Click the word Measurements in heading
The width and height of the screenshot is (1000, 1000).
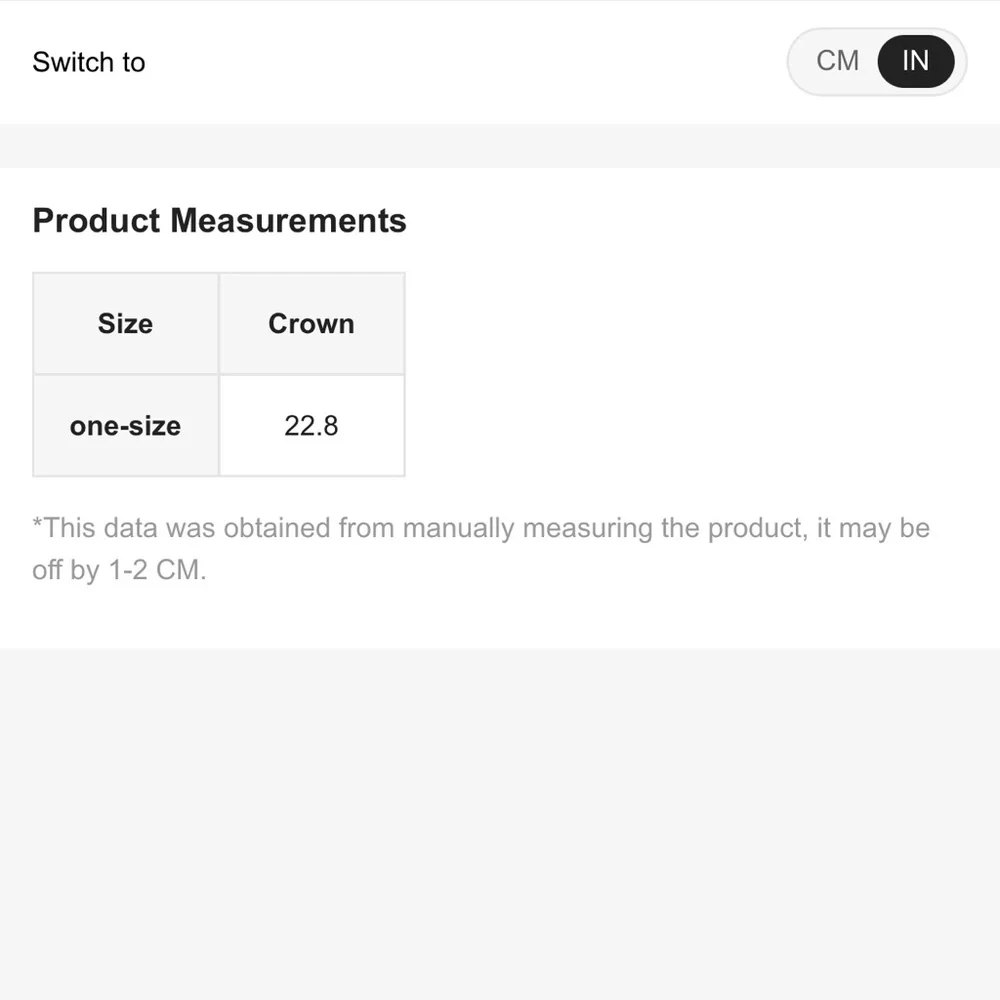[288, 221]
